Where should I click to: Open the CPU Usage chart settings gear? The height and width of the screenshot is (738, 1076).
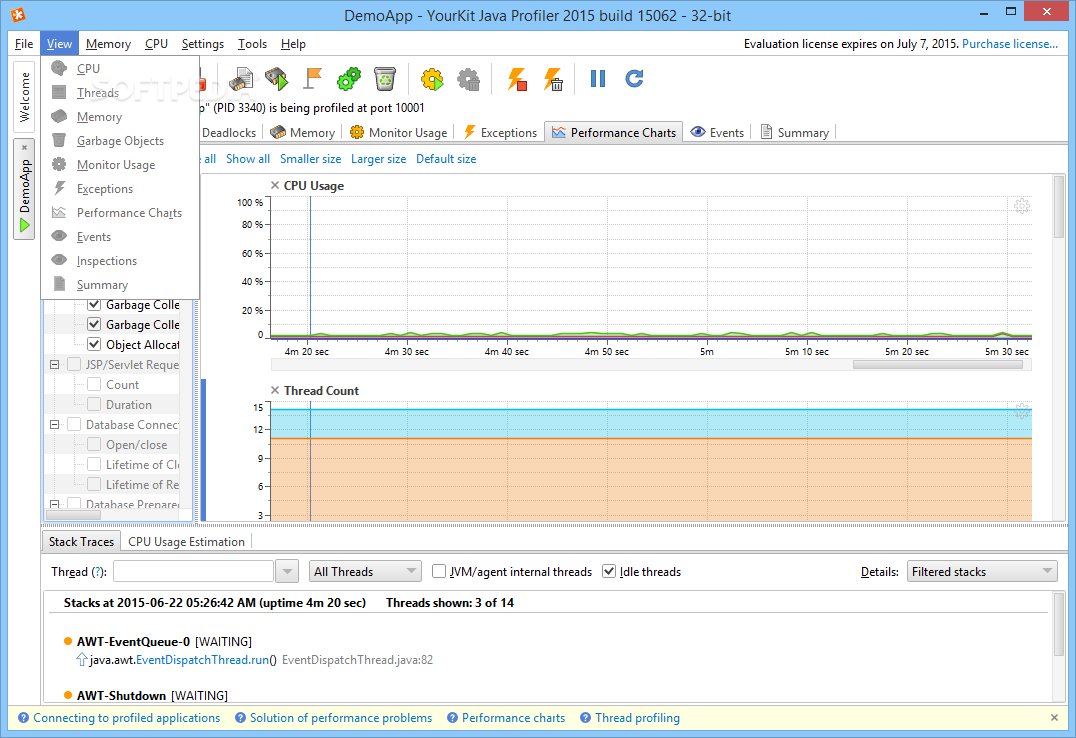tap(1022, 205)
